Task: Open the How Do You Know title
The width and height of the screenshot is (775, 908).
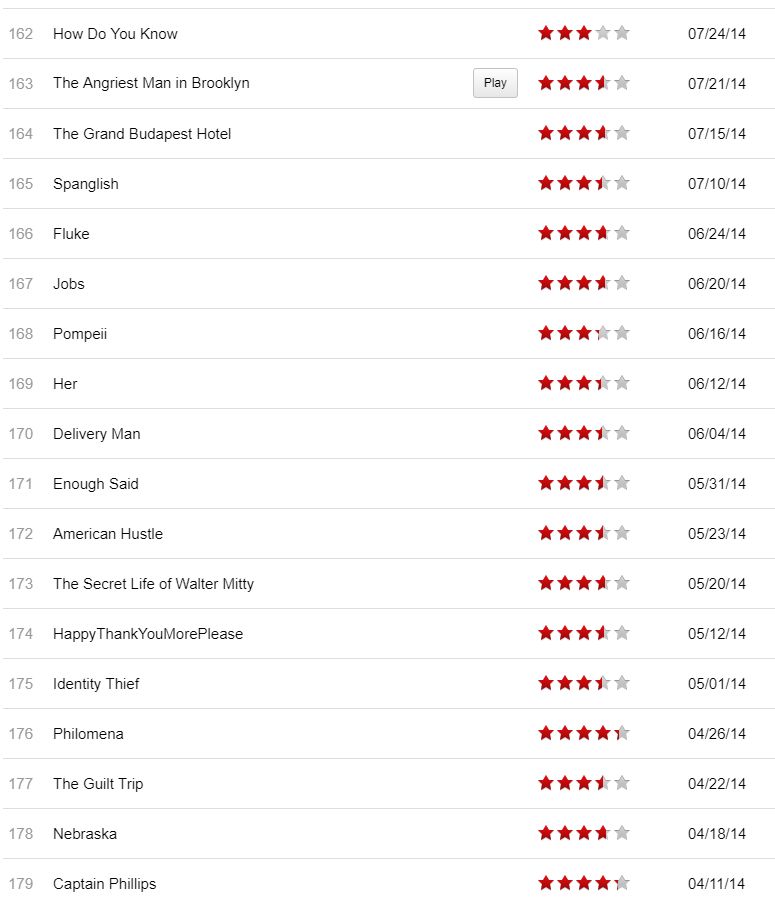Action: (115, 33)
